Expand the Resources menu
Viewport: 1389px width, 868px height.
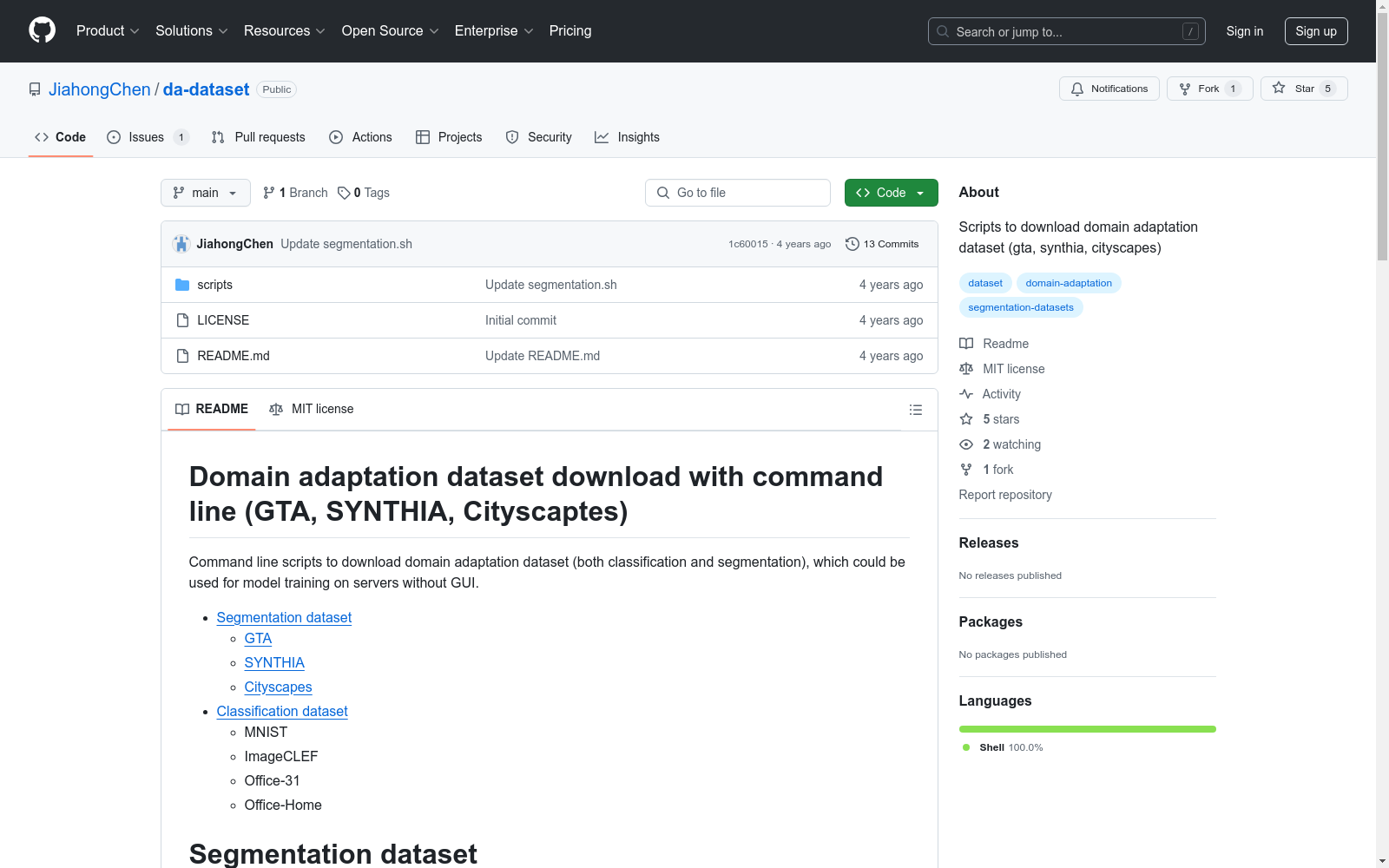tap(284, 30)
